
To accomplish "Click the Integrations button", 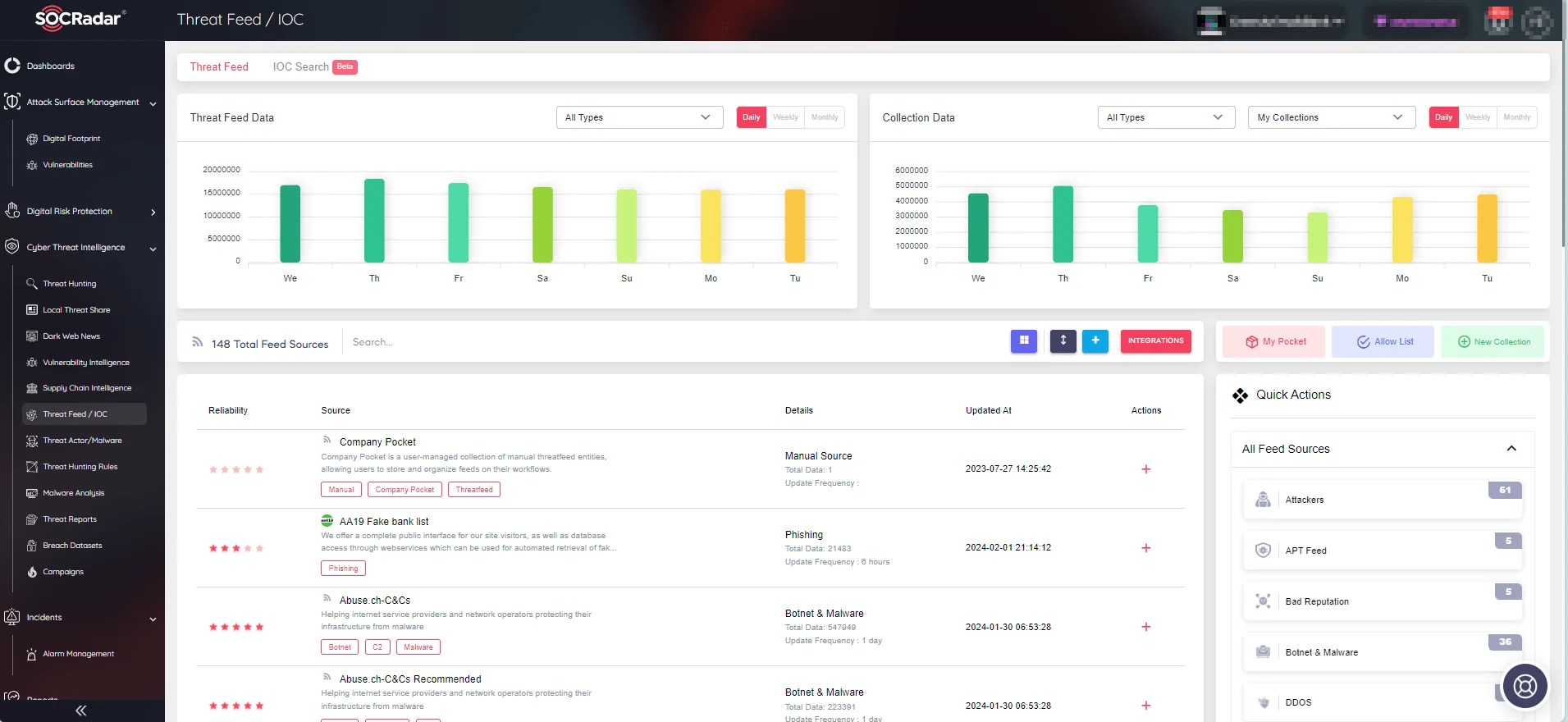I will (x=1156, y=340).
